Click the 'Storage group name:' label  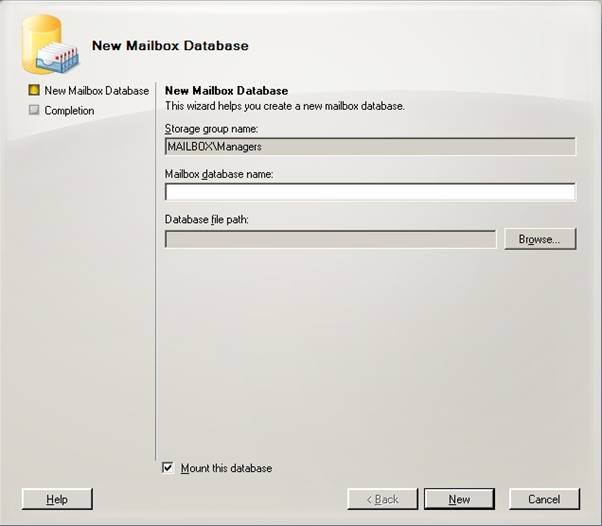point(211,129)
